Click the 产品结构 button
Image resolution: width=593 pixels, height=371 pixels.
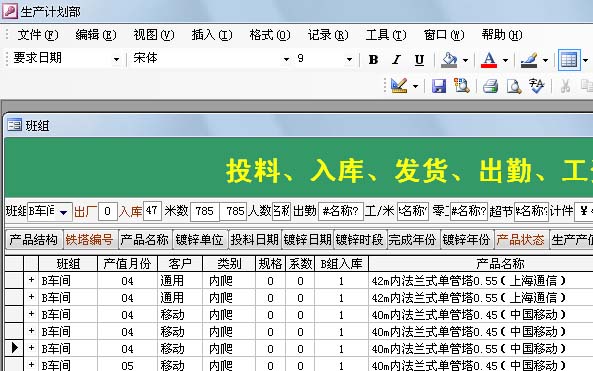pyautogui.click(x=34, y=239)
